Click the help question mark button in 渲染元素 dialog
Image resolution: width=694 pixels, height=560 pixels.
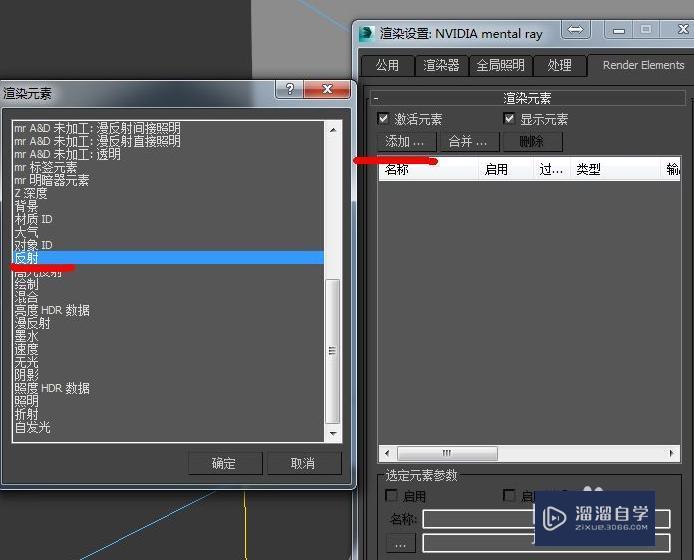(289, 89)
